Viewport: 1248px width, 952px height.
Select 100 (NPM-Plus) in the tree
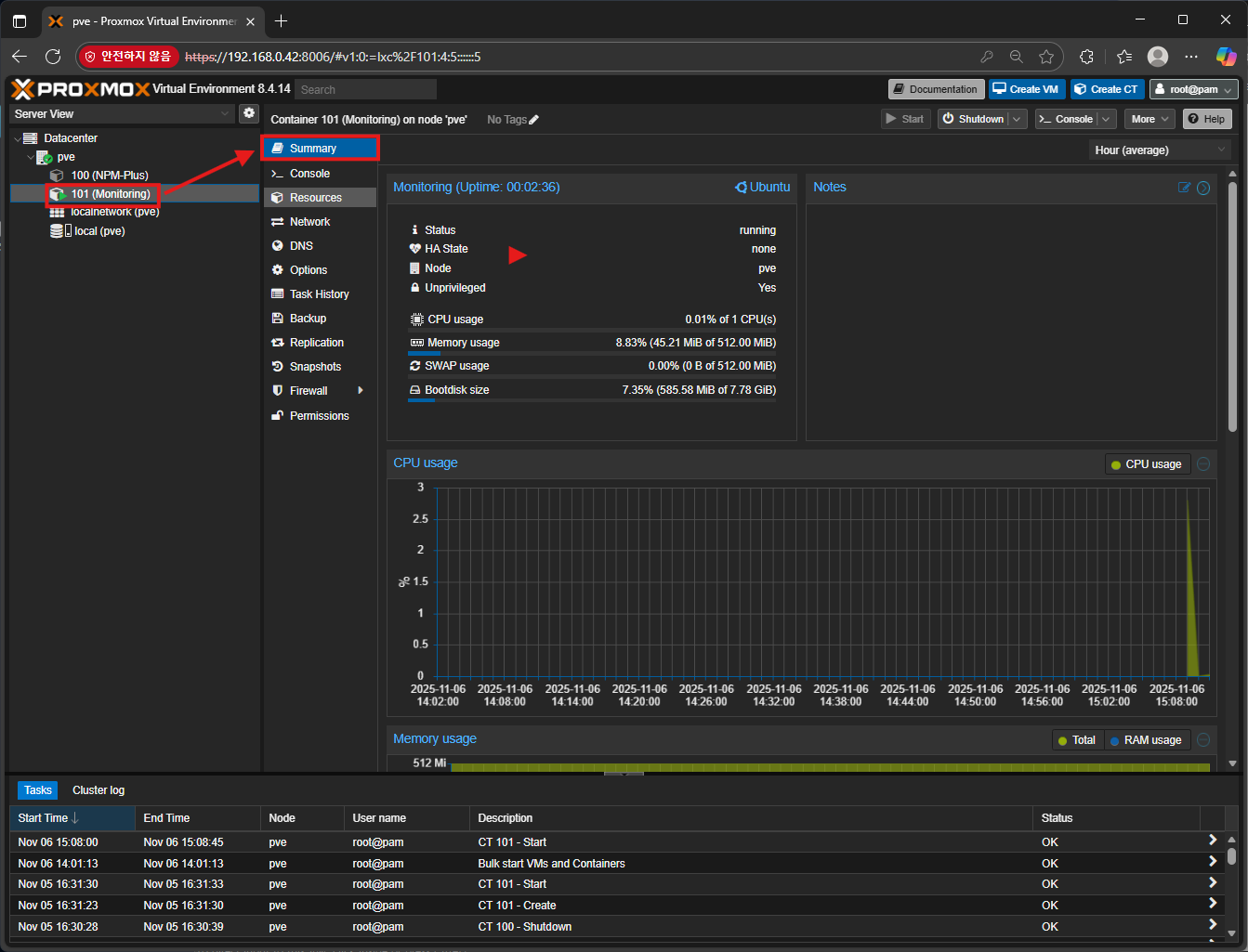click(x=109, y=176)
